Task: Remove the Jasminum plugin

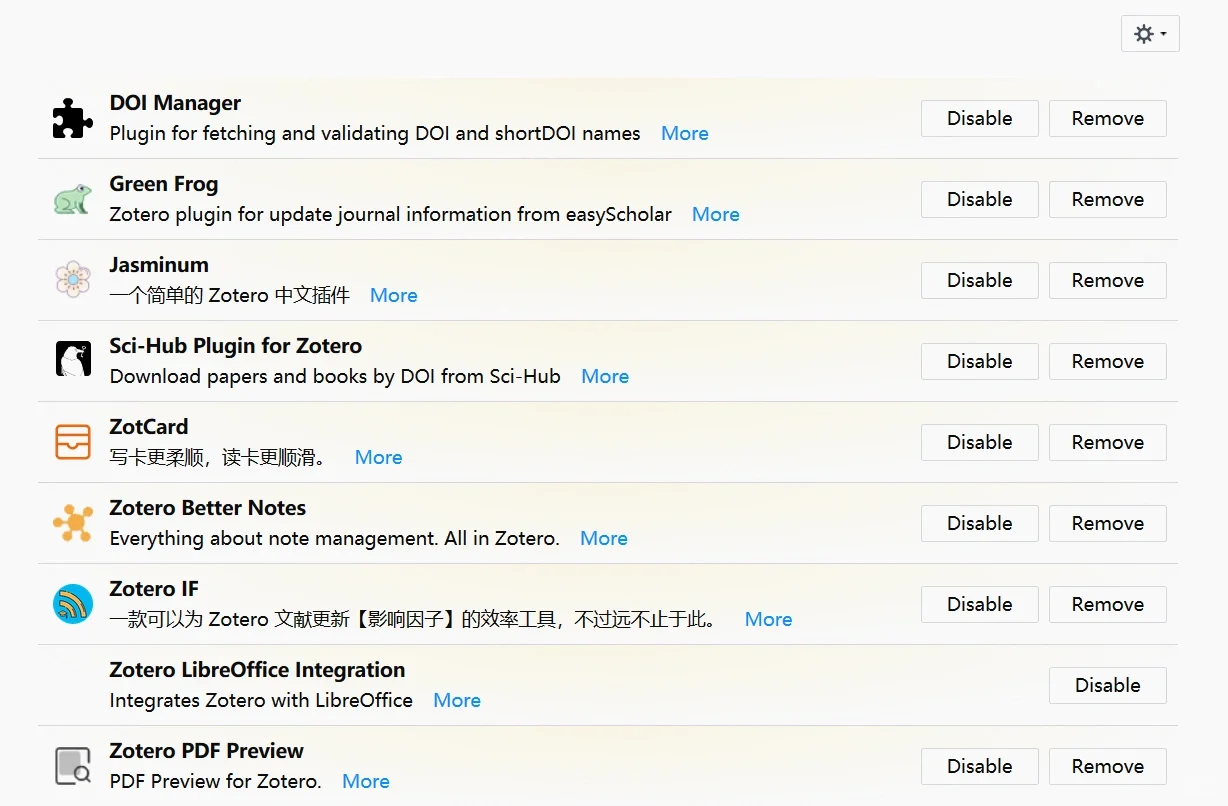Action: tap(1107, 280)
